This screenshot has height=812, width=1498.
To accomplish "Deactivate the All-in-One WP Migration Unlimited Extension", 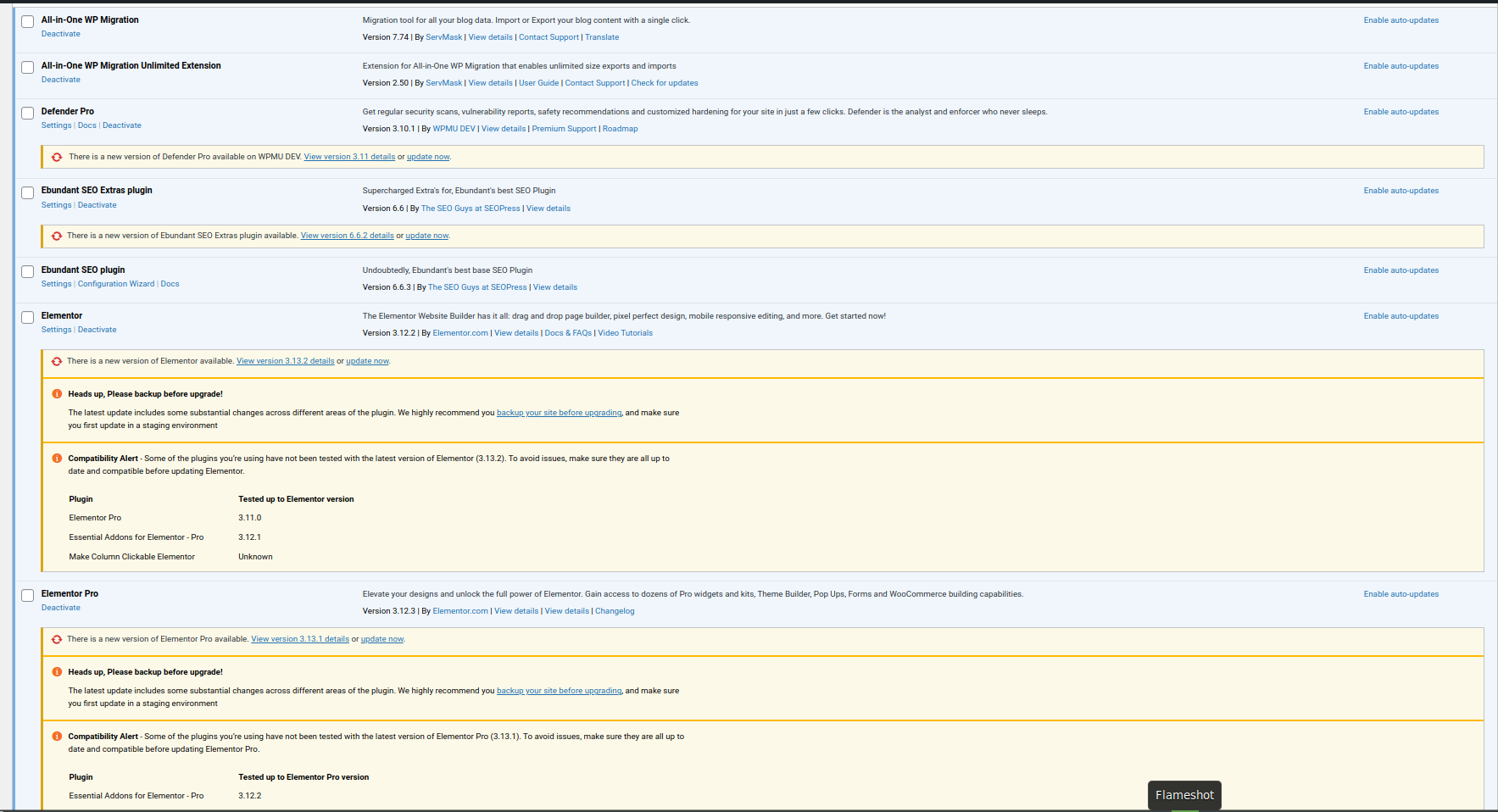I will point(61,80).
